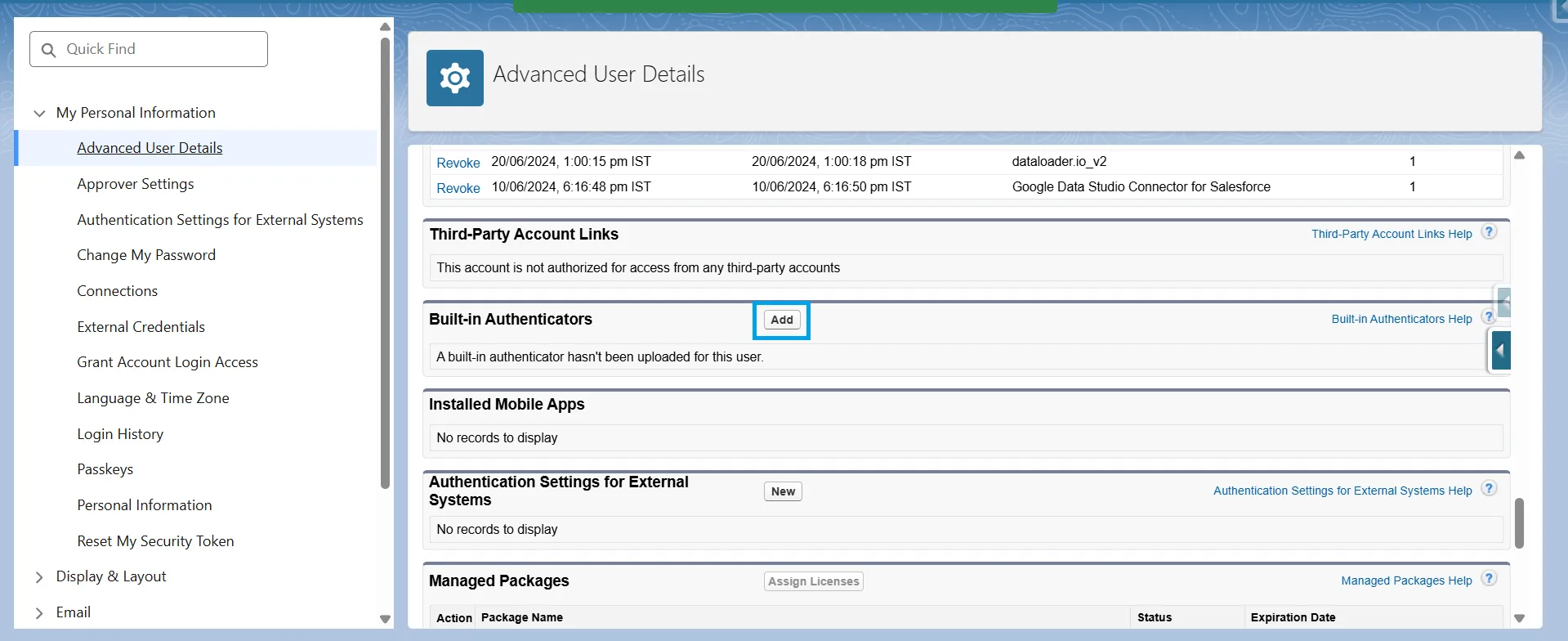Open Passkeys settings
Image resolution: width=1568 pixels, height=641 pixels.
(x=105, y=469)
